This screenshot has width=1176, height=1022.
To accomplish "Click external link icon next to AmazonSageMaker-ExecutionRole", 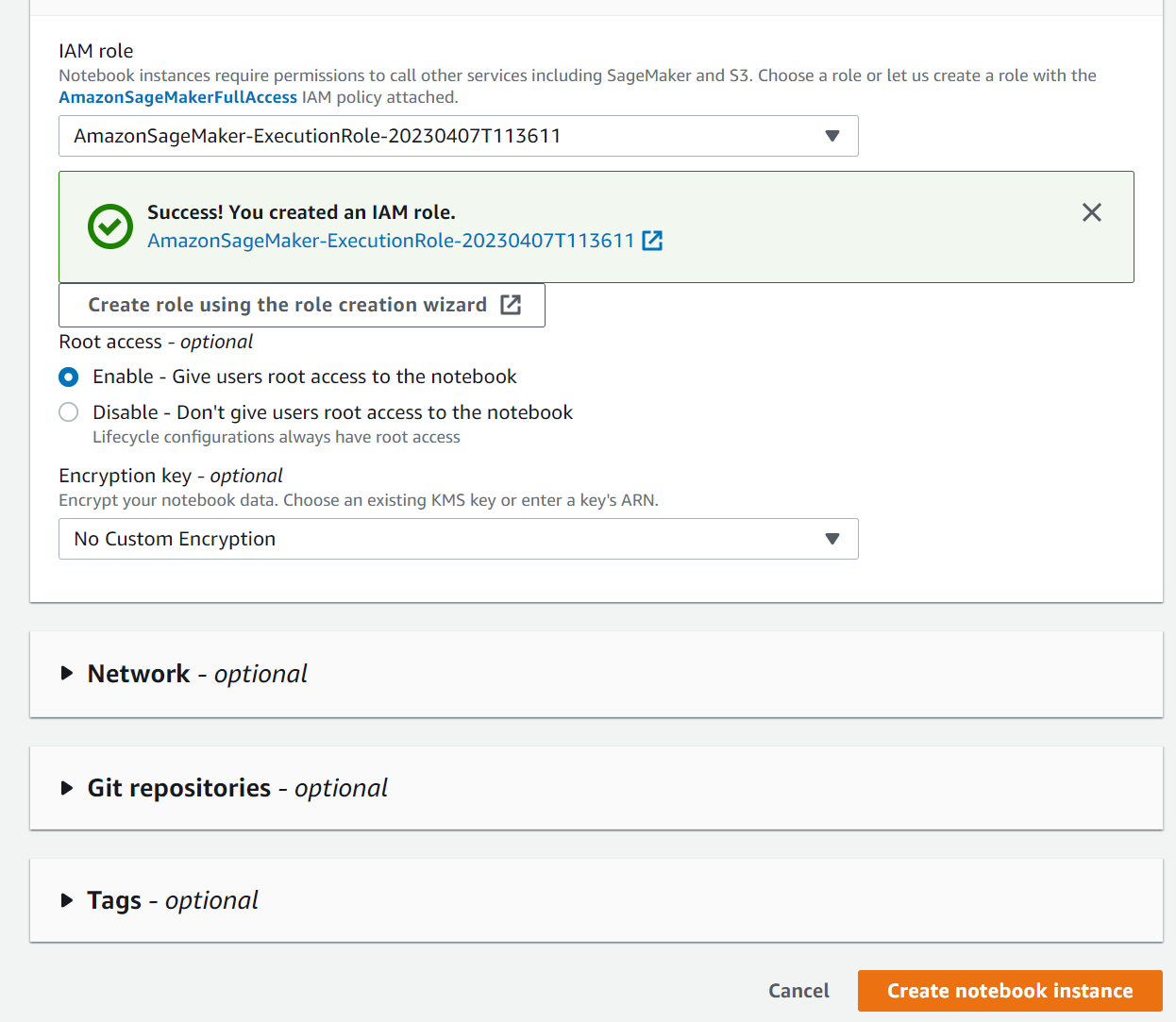I will 652,241.
